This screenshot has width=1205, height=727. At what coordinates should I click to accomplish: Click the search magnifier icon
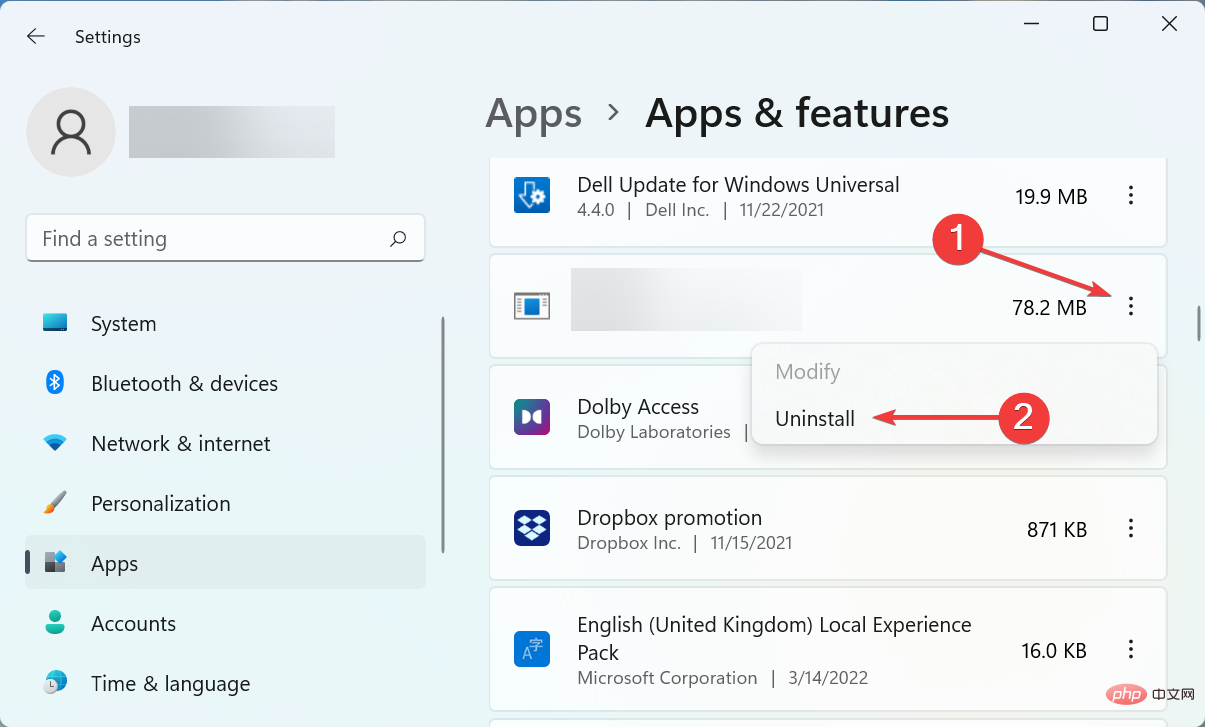pos(398,239)
